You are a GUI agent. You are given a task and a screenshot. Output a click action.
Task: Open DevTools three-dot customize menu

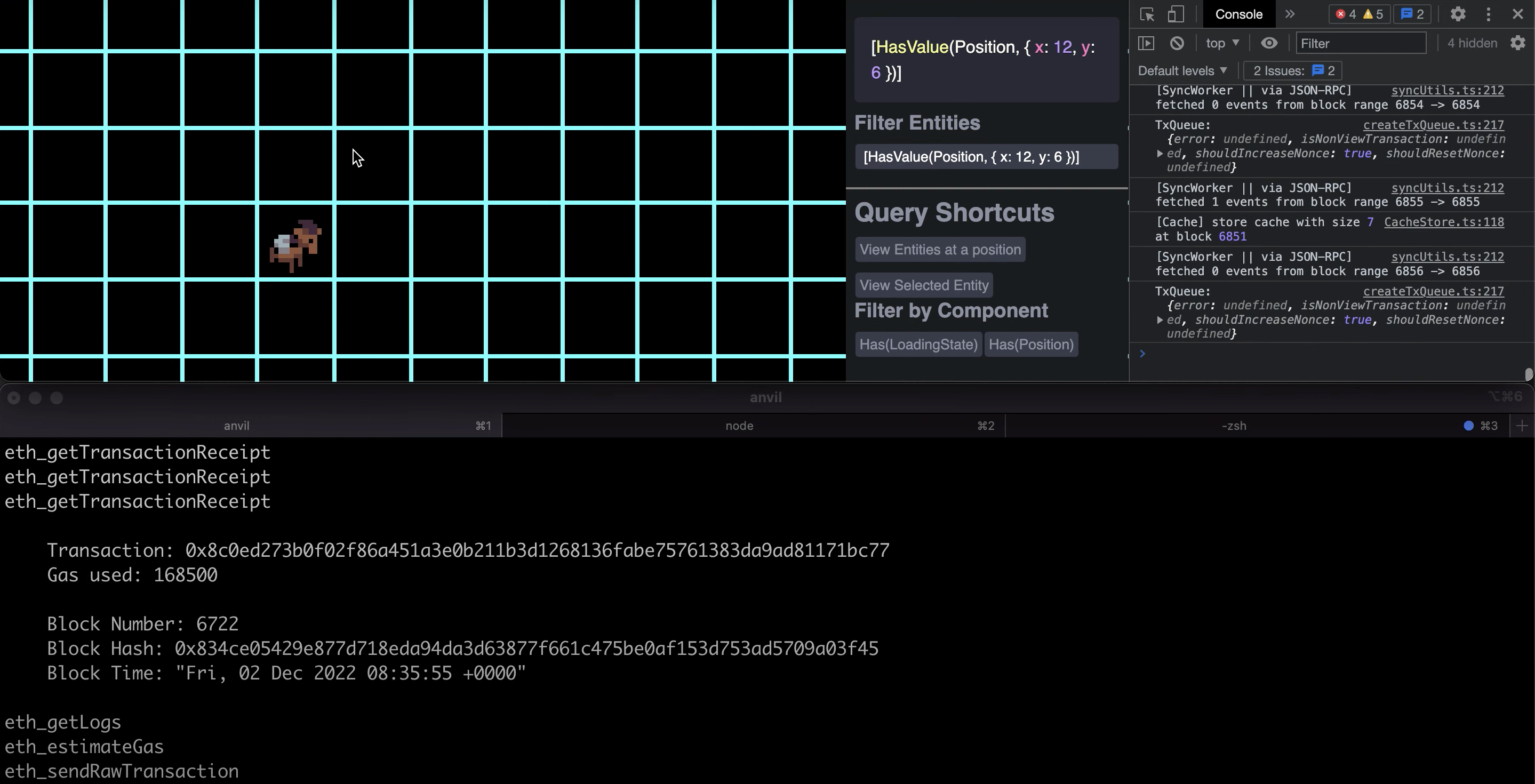(x=1489, y=14)
